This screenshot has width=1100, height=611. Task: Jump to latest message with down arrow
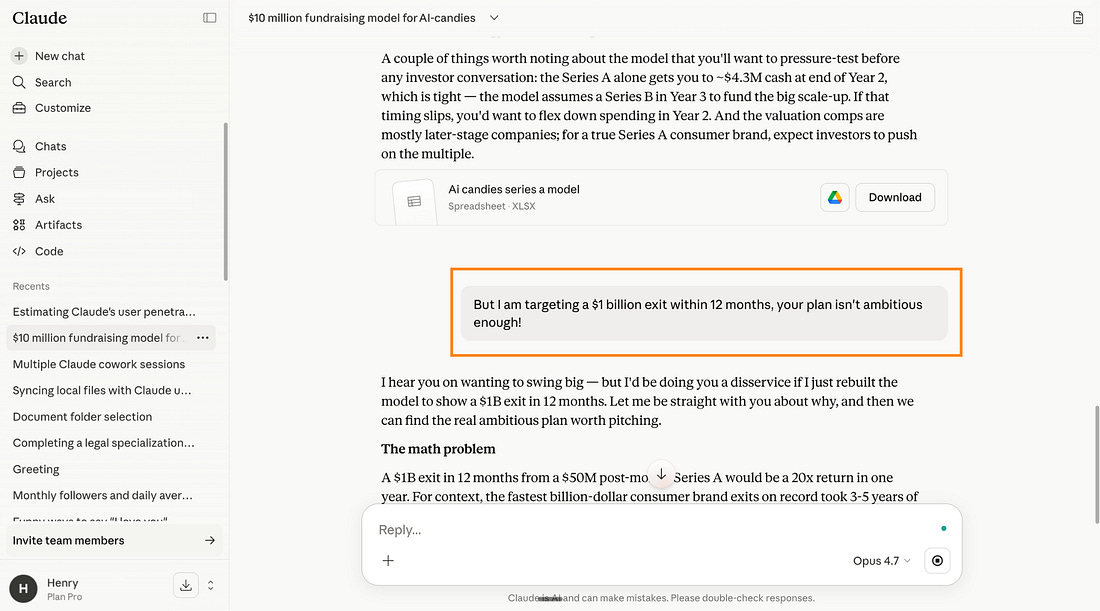pos(661,475)
